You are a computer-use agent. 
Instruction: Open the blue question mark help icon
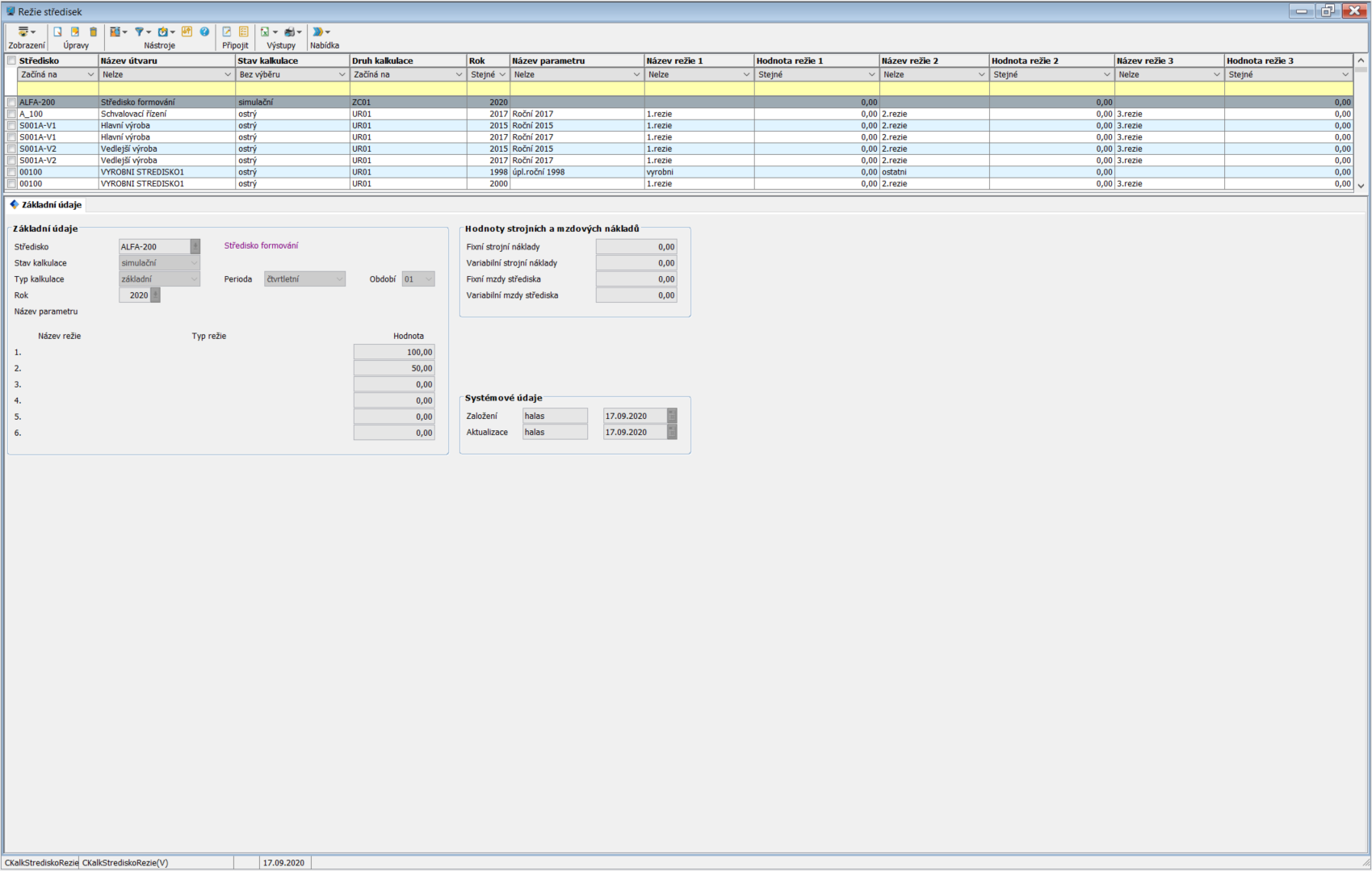(204, 32)
